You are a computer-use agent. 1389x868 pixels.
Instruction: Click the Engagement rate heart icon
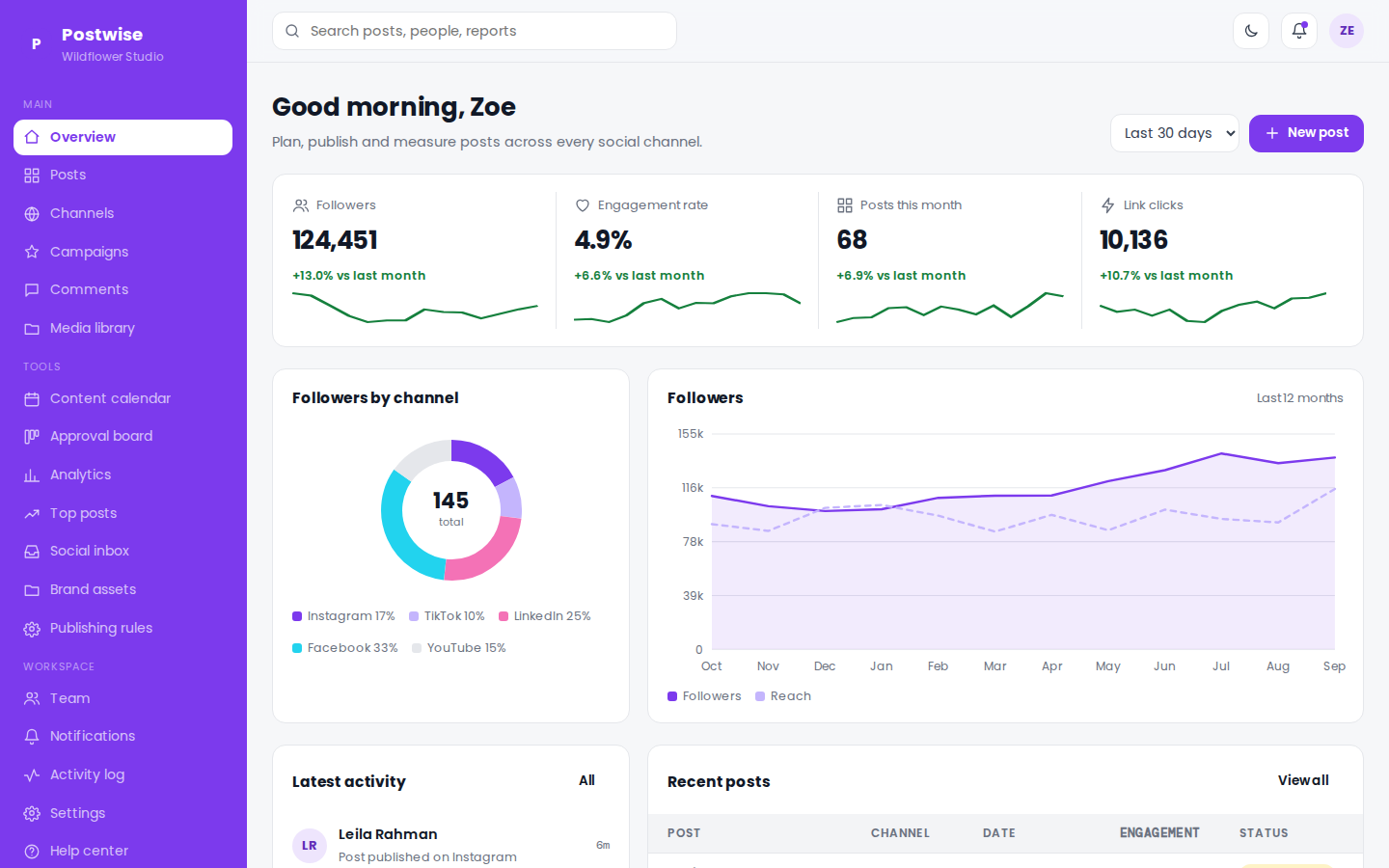tap(583, 205)
